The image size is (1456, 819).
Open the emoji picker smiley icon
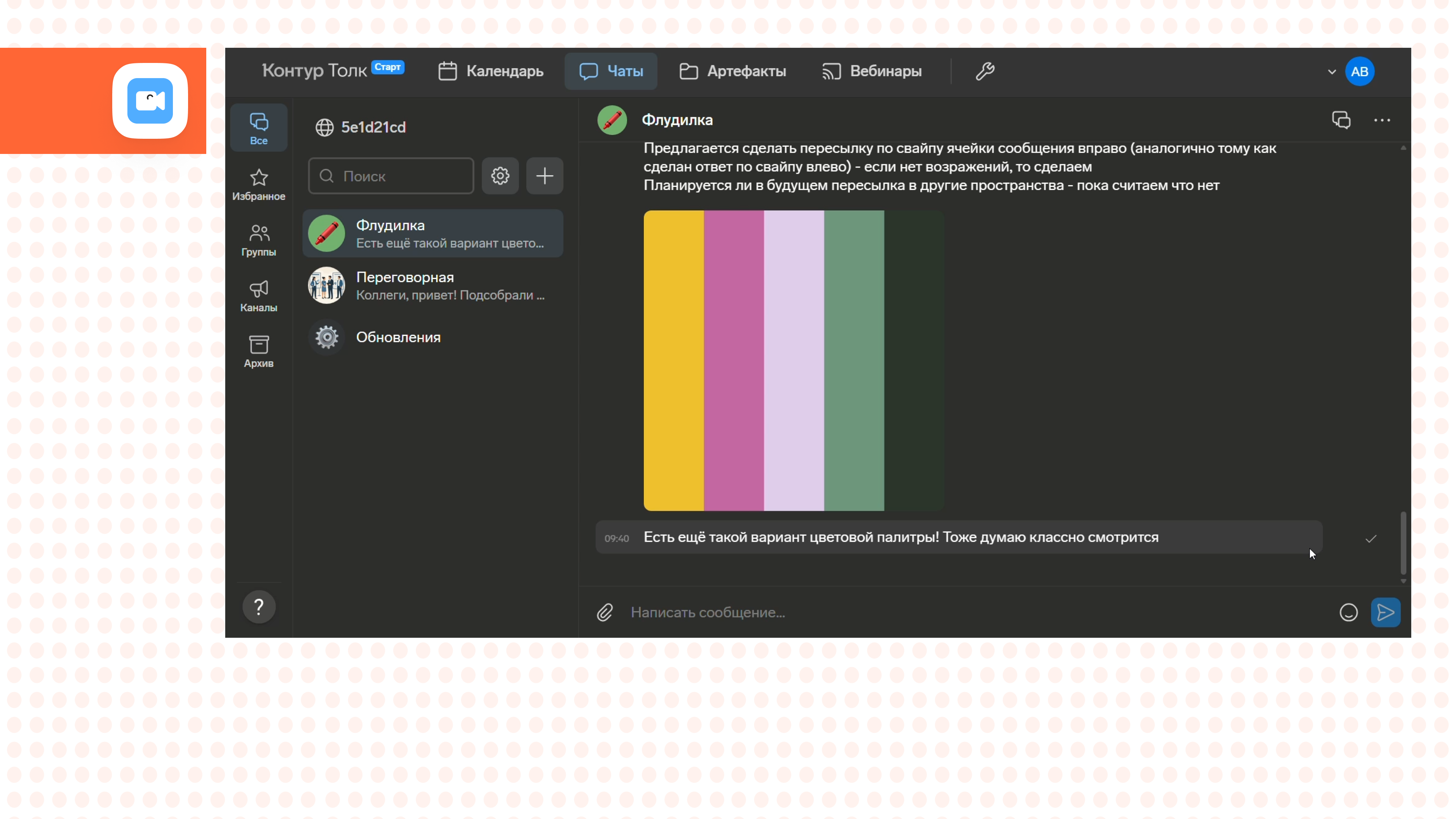[x=1348, y=612]
